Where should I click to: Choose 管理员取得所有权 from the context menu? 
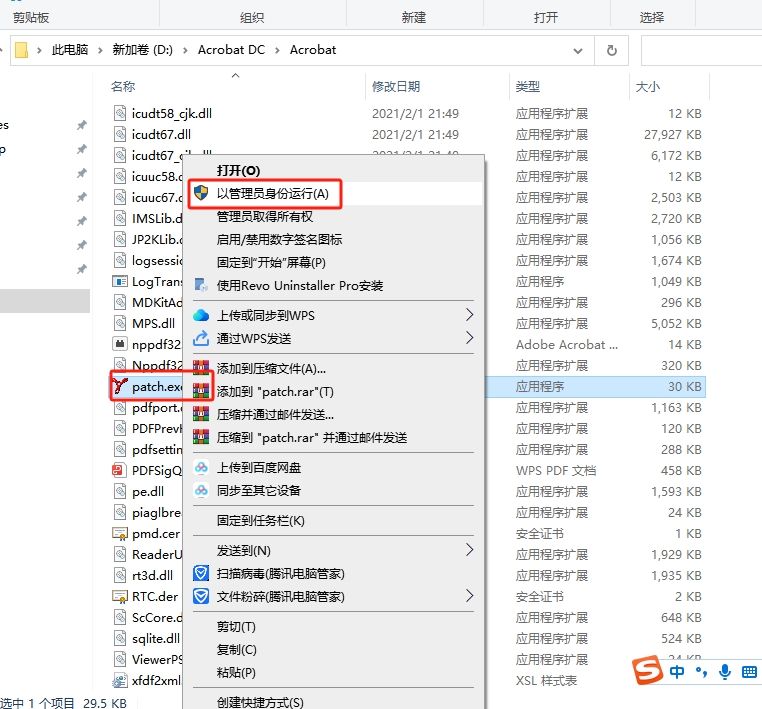[265, 216]
